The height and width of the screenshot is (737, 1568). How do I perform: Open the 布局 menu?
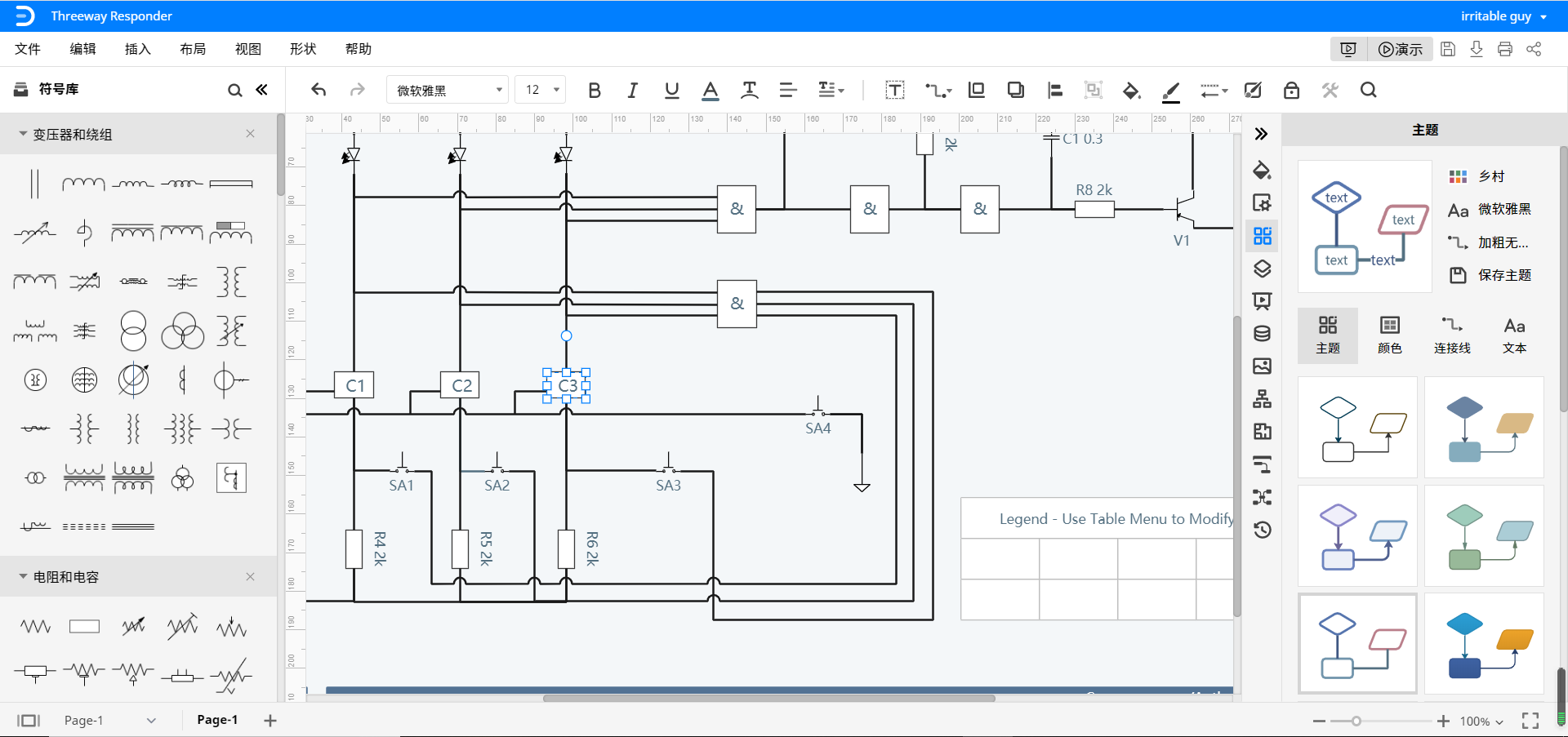(x=193, y=49)
